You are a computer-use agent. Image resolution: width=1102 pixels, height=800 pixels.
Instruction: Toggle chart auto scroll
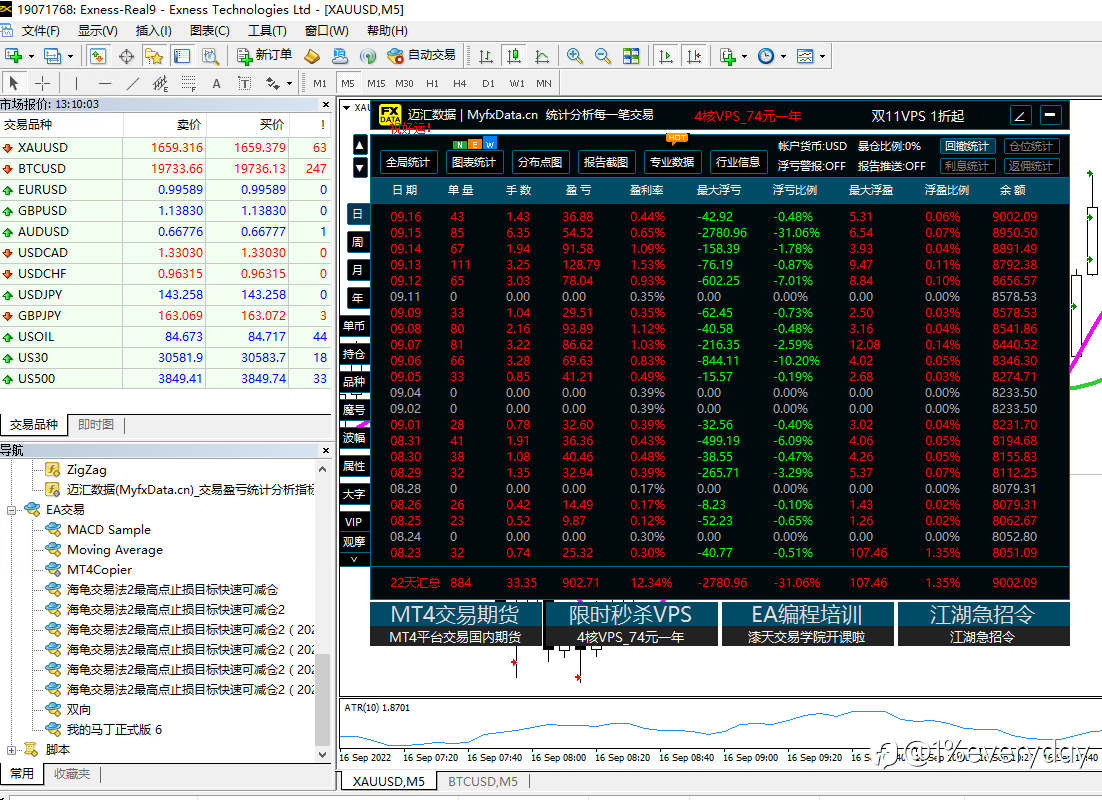[x=666, y=56]
